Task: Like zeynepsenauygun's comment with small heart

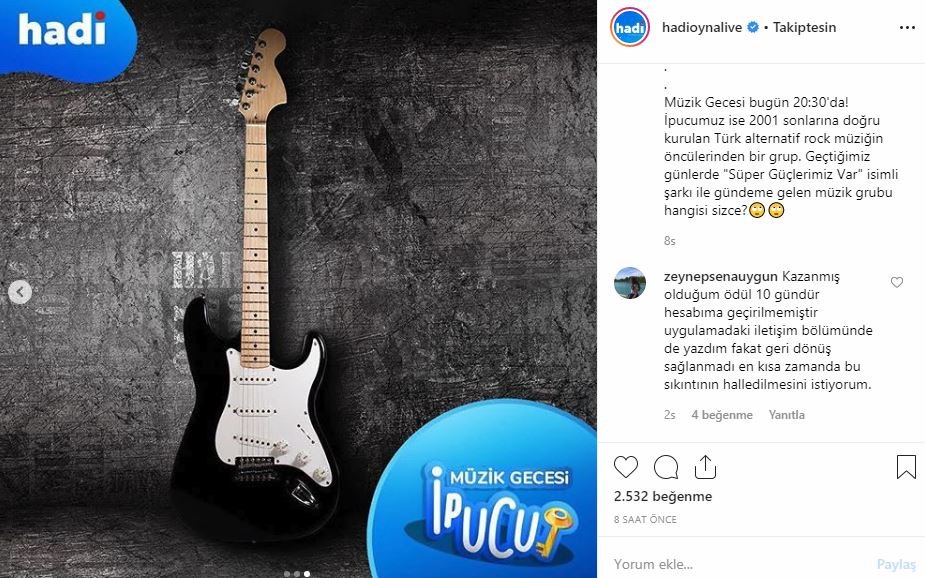Action: [897, 283]
